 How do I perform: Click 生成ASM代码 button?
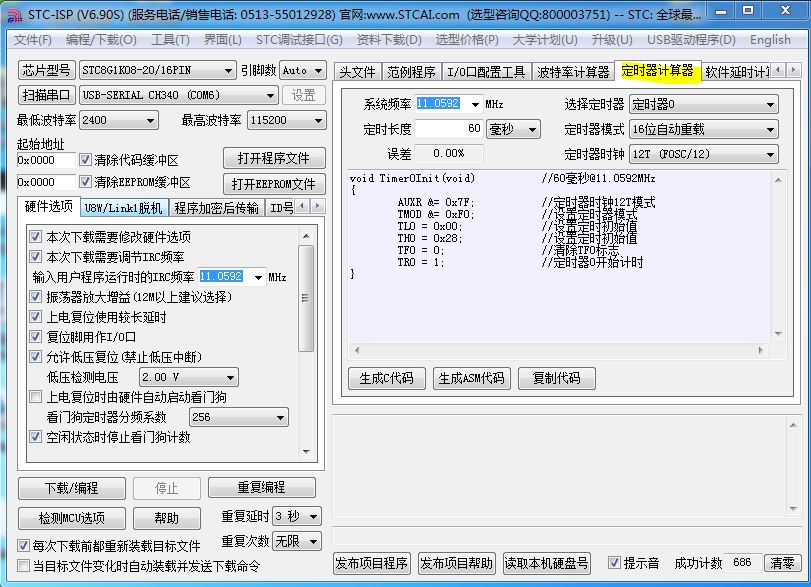pos(471,378)
